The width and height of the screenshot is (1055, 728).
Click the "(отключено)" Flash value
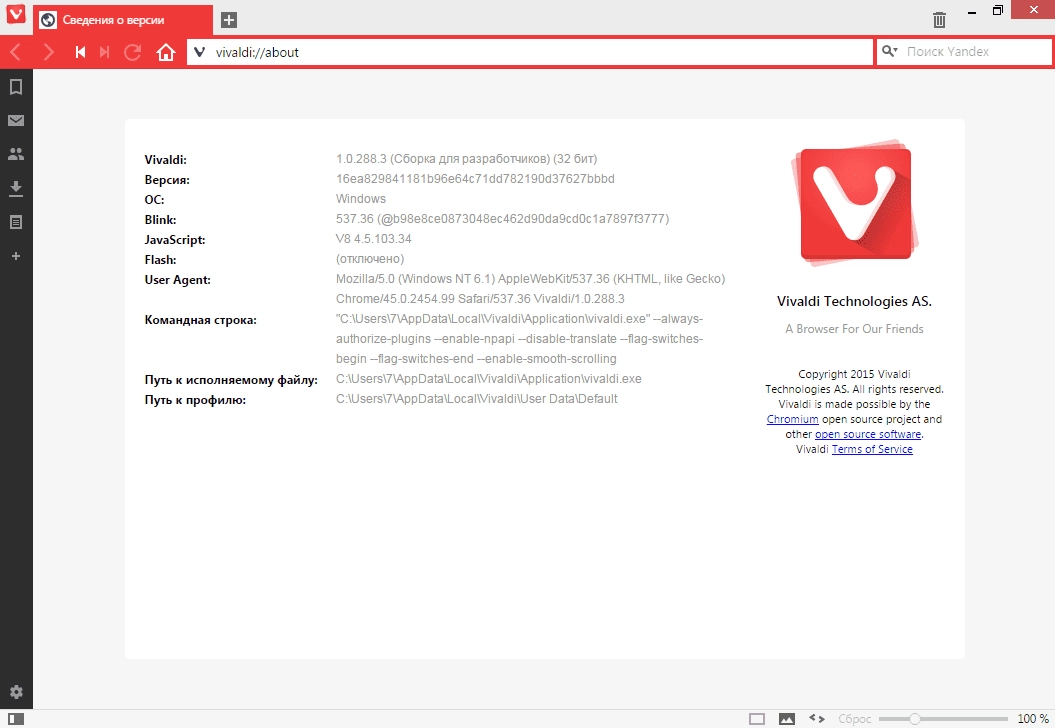pyautogui.click(x=370, y=259)
